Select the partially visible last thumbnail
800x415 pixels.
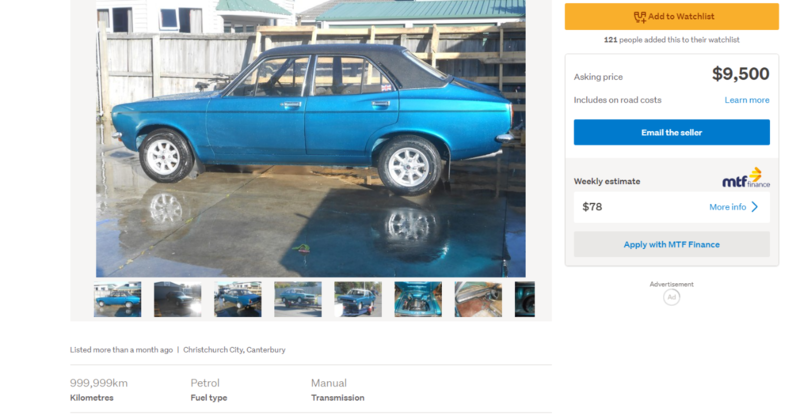point(525,299)
